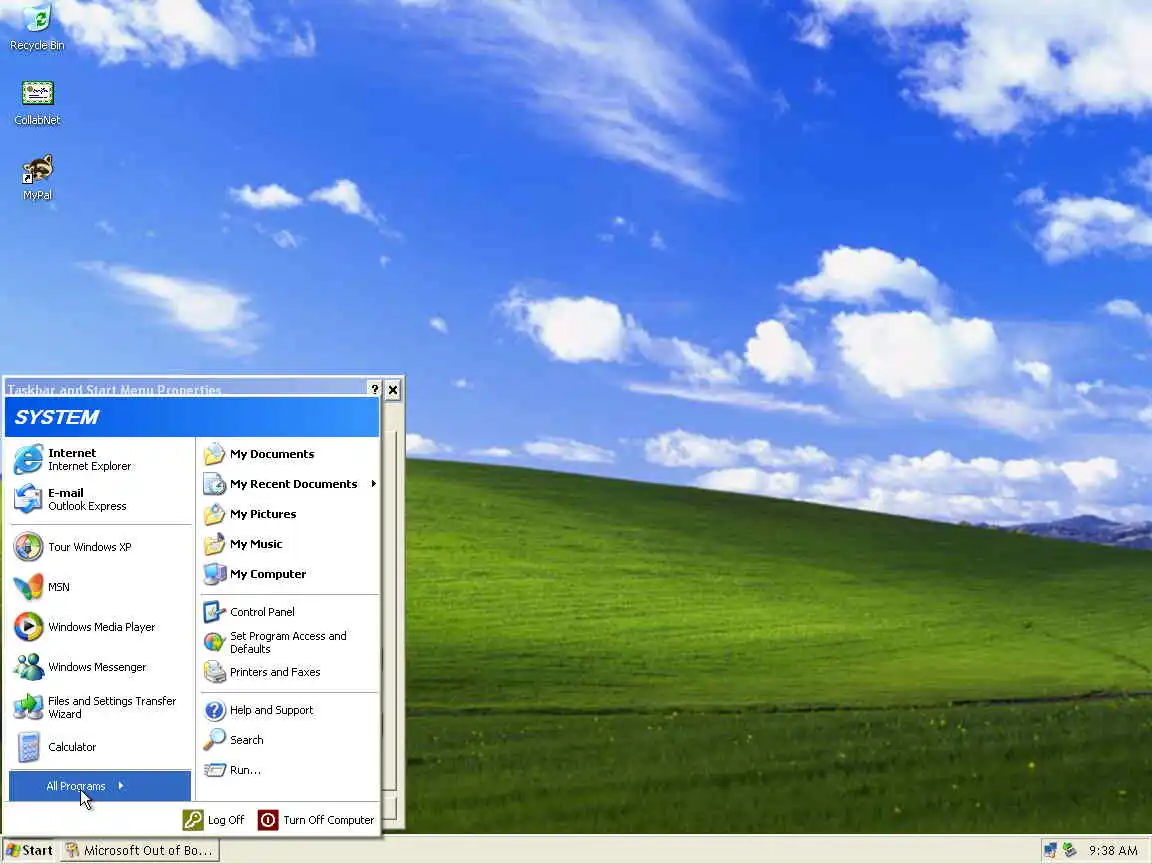Open Set Program Access and Defaults

tap(289, 642)
